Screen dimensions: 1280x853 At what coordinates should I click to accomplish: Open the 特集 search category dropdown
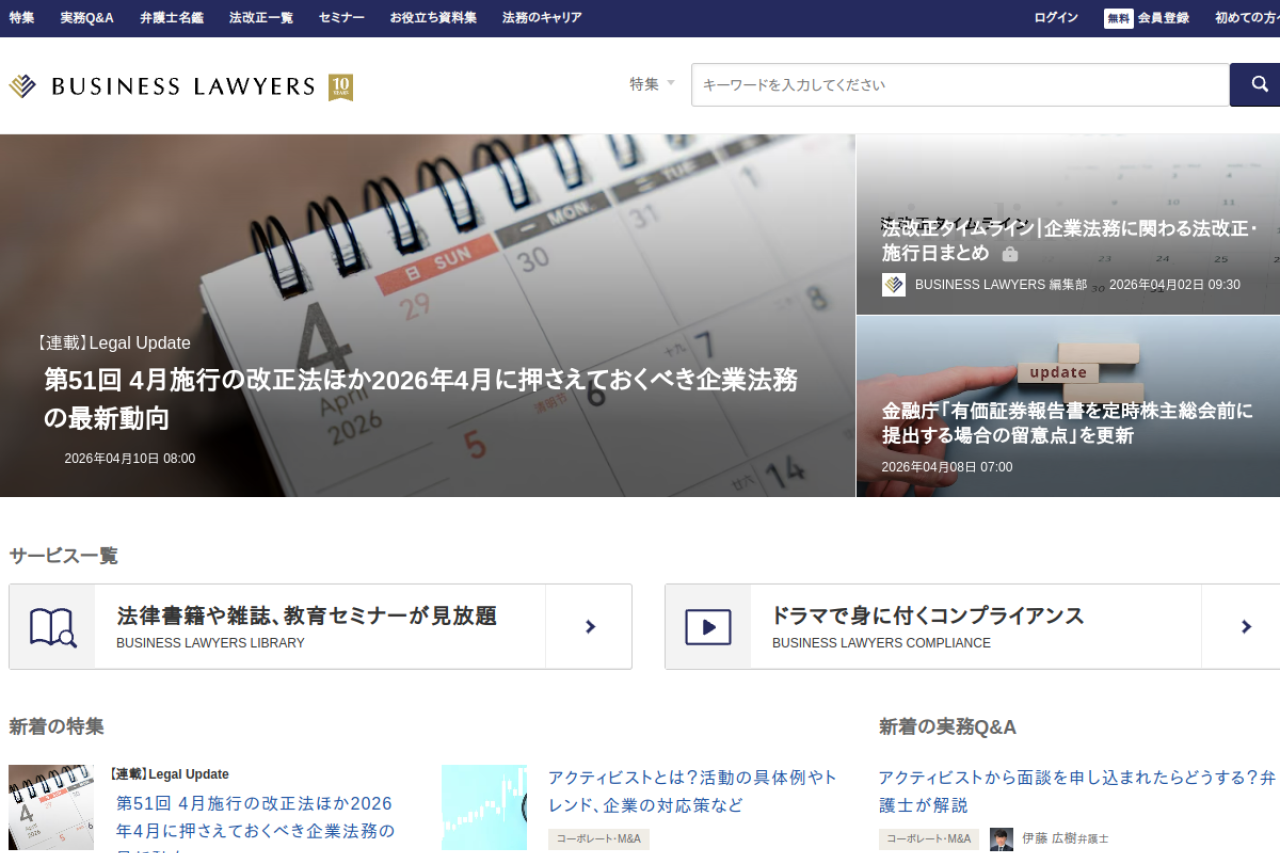[x=652, y=84]
